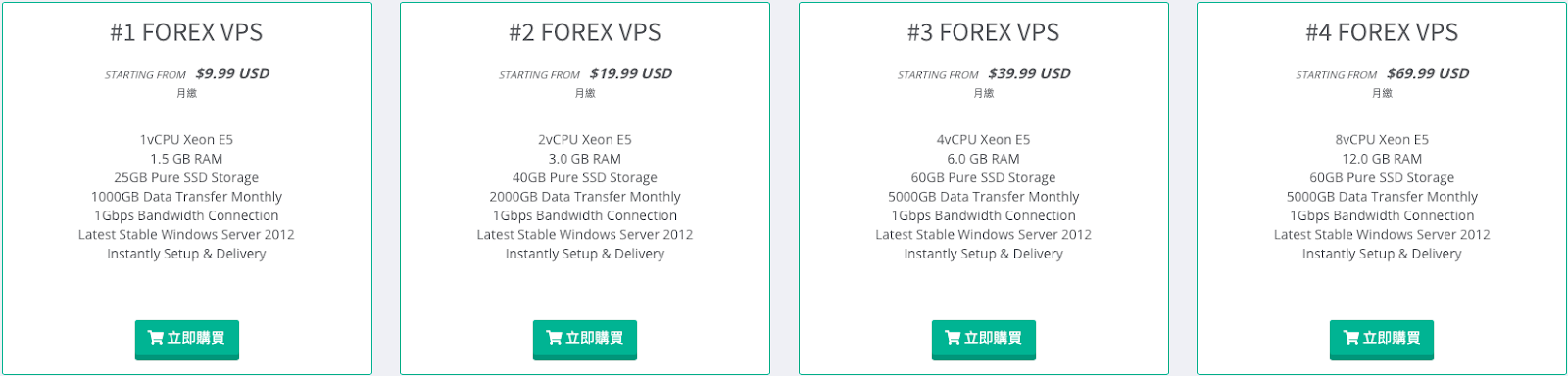The image size is (1568, 376).
Task: Click the $39.99 USD price
Action: tap(1030, 73)
